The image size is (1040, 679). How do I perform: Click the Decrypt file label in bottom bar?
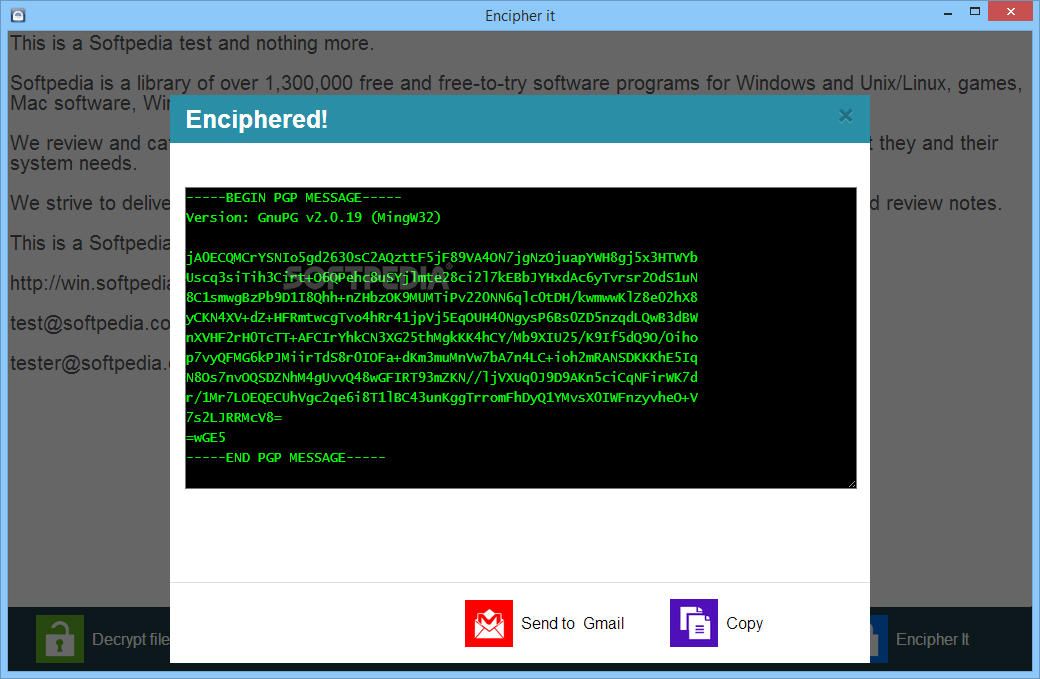[131, 639]
